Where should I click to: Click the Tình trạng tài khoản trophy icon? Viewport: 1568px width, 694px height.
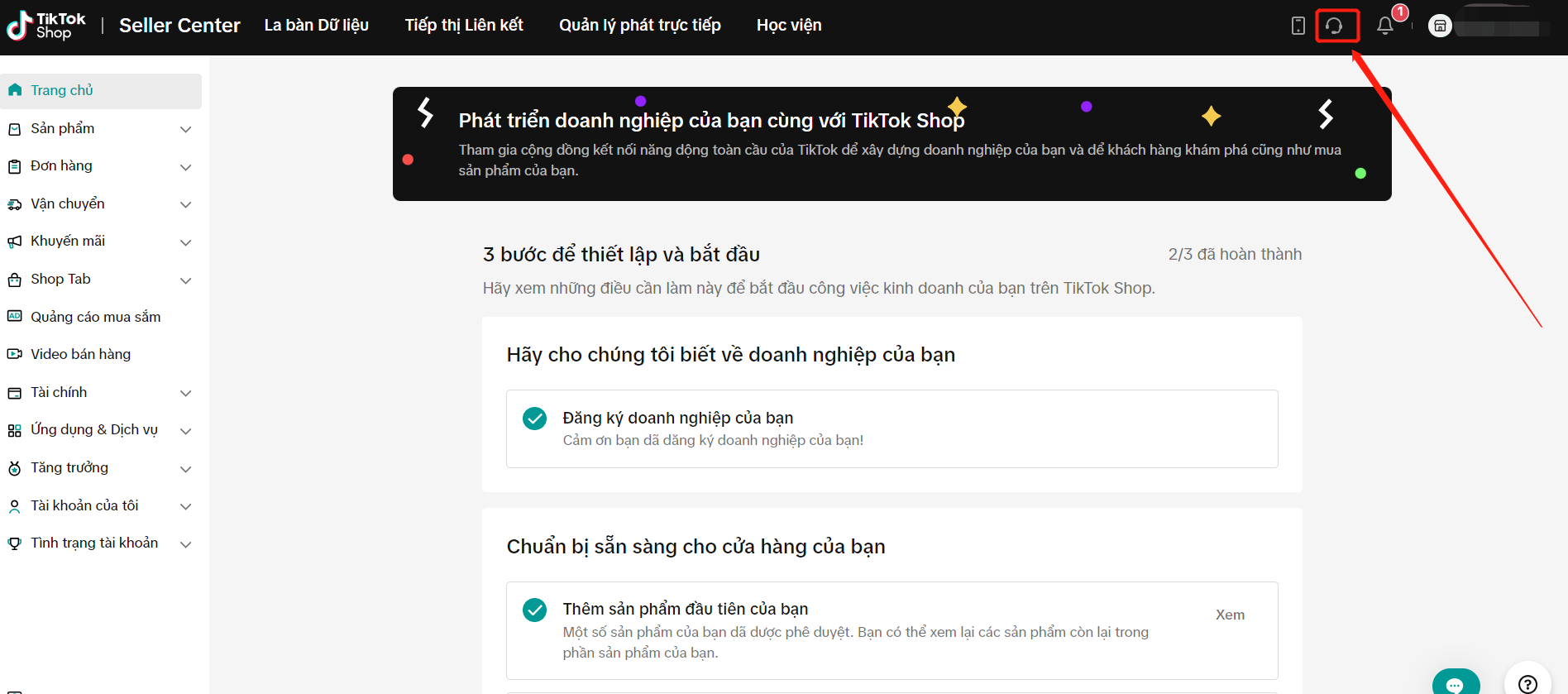tap(15, 543)
